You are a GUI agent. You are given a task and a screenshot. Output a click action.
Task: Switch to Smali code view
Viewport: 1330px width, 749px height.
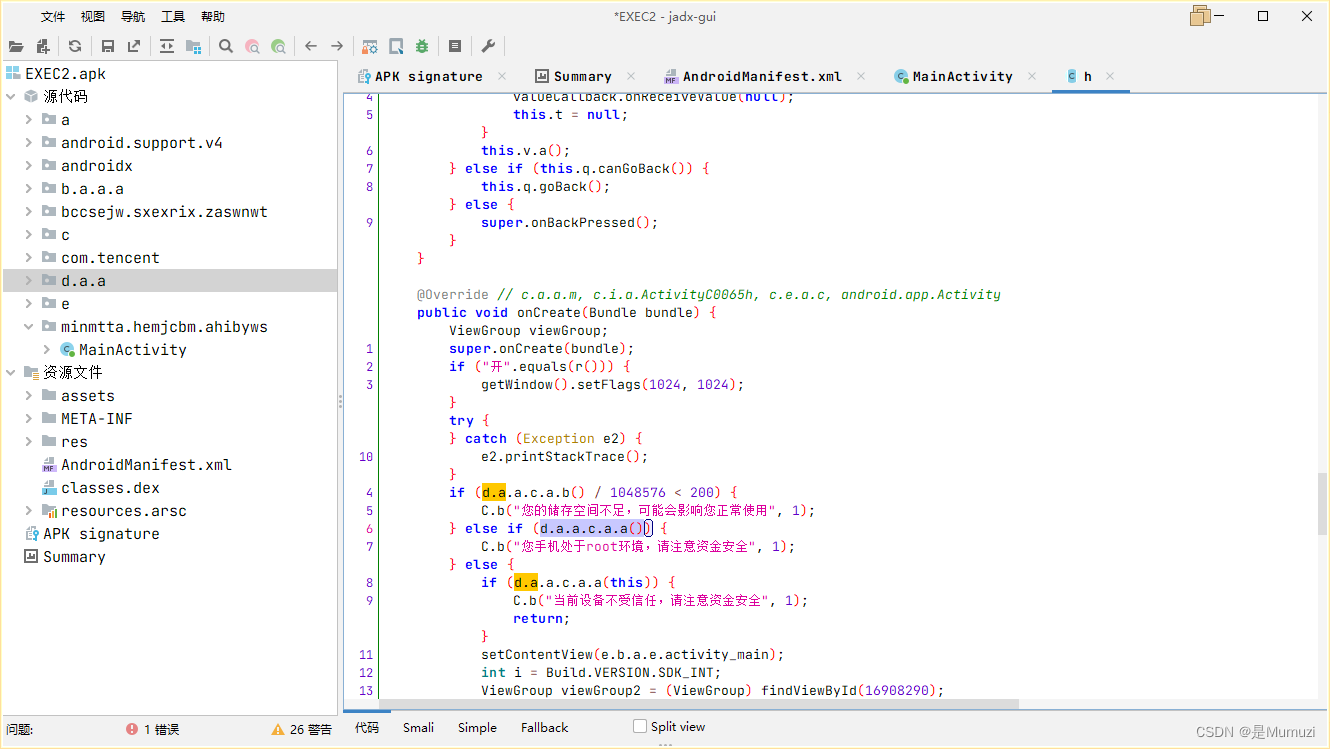(418, 728)
